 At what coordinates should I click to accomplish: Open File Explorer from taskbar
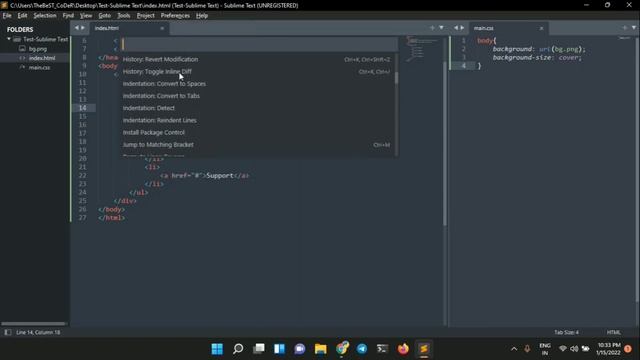tap(321, 349)
